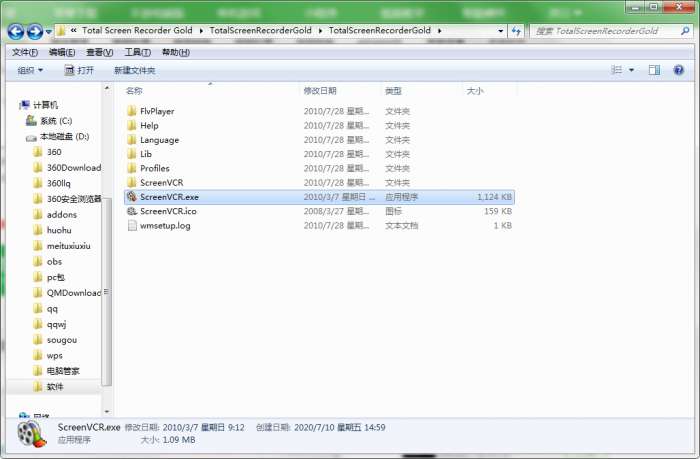Open the 查看(V) menu
Screen dimensions: 700x459
[x=99, y=52]
